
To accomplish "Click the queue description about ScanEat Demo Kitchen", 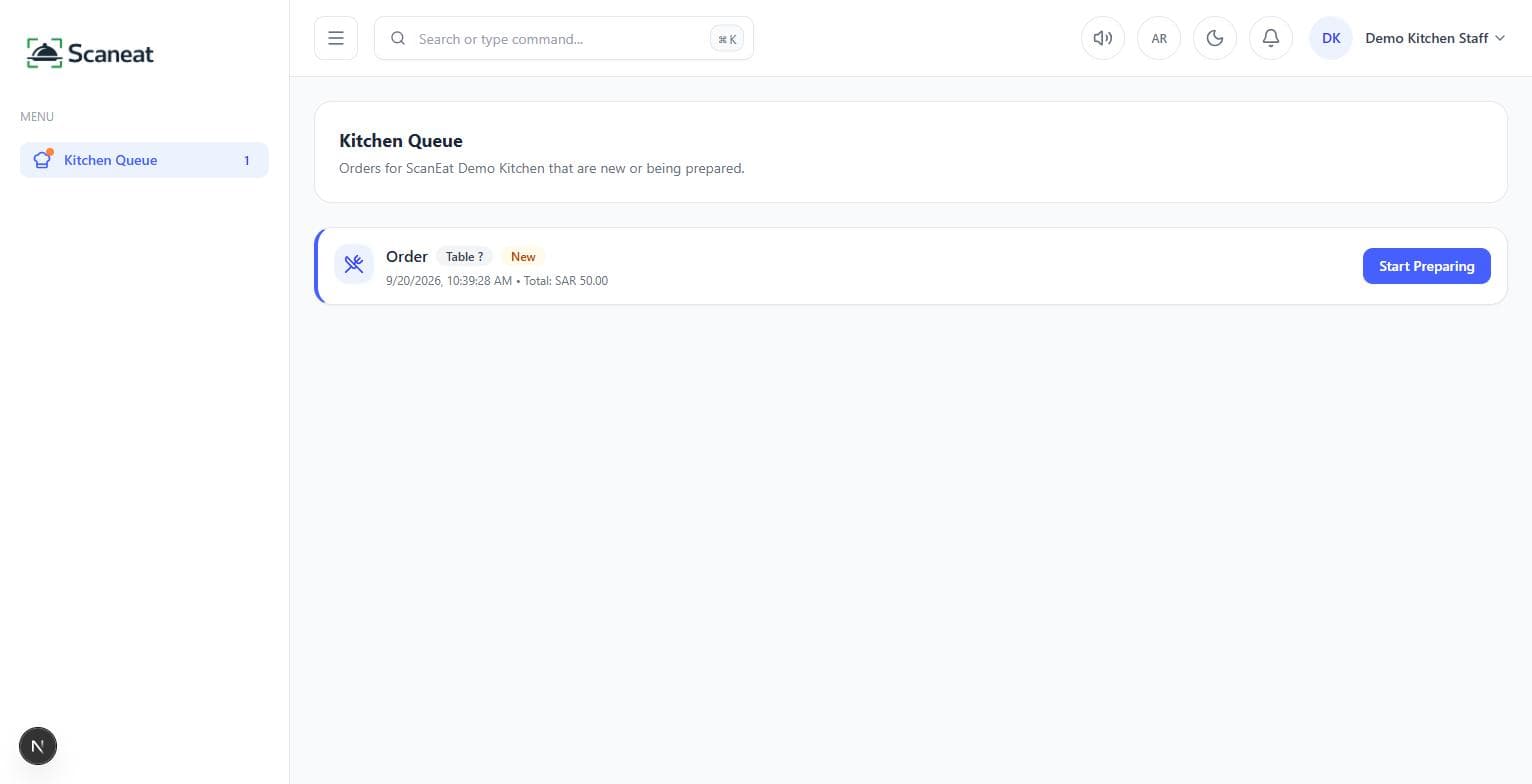I will click(x=542, y=168).
